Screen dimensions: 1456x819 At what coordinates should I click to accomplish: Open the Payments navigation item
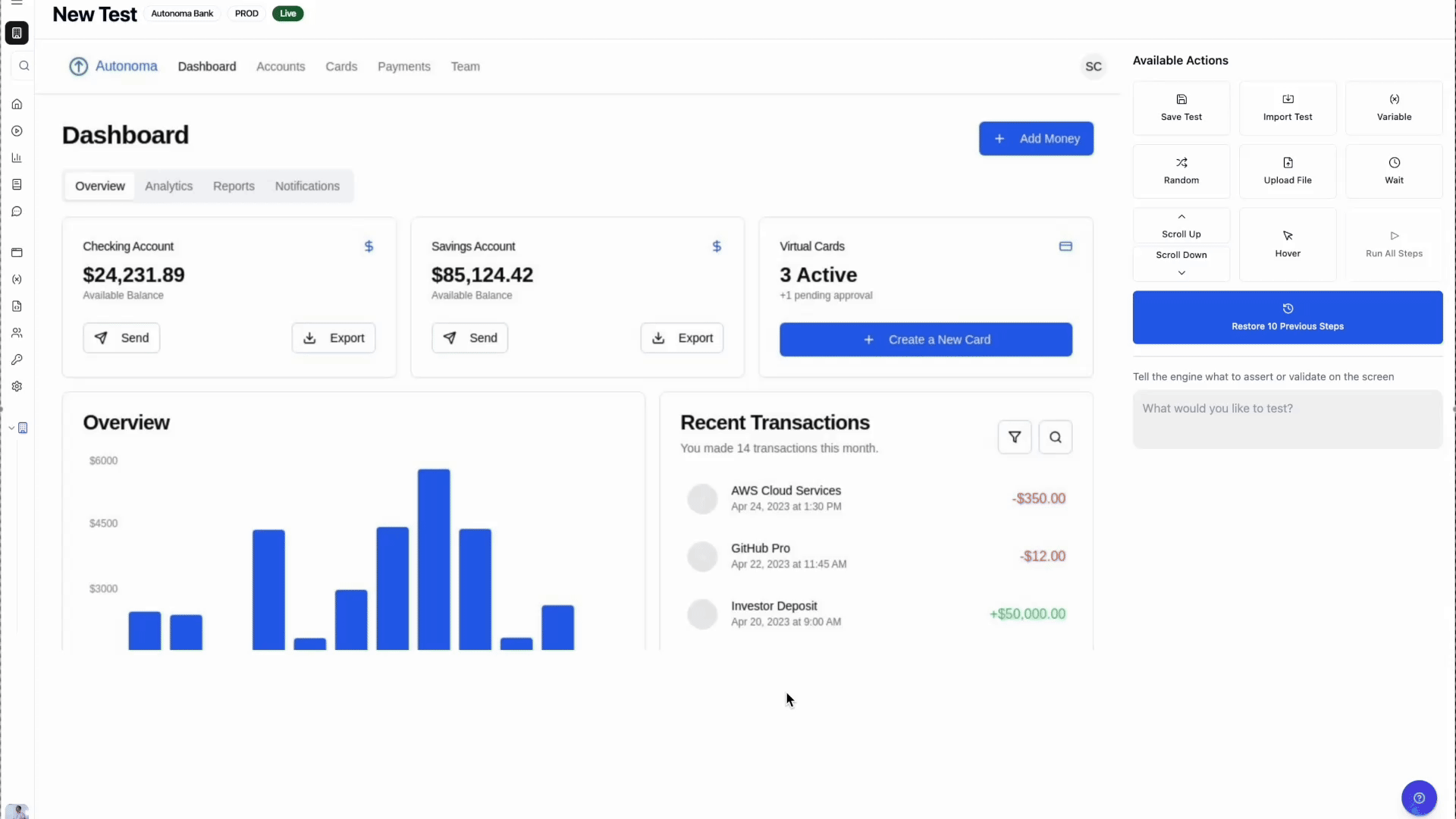pyautogui.click(x=403, y=67)
